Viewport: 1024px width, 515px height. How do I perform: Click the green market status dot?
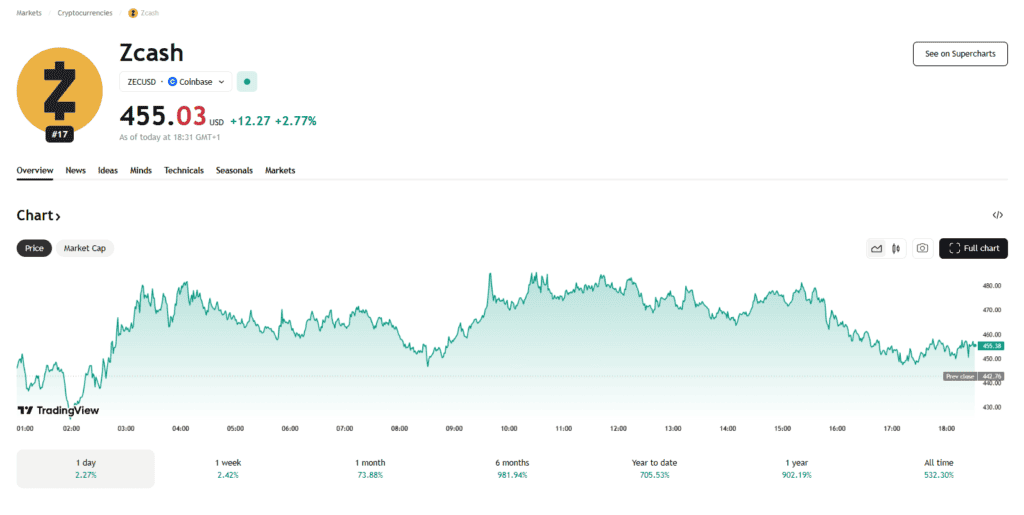[x=247, y=81]
